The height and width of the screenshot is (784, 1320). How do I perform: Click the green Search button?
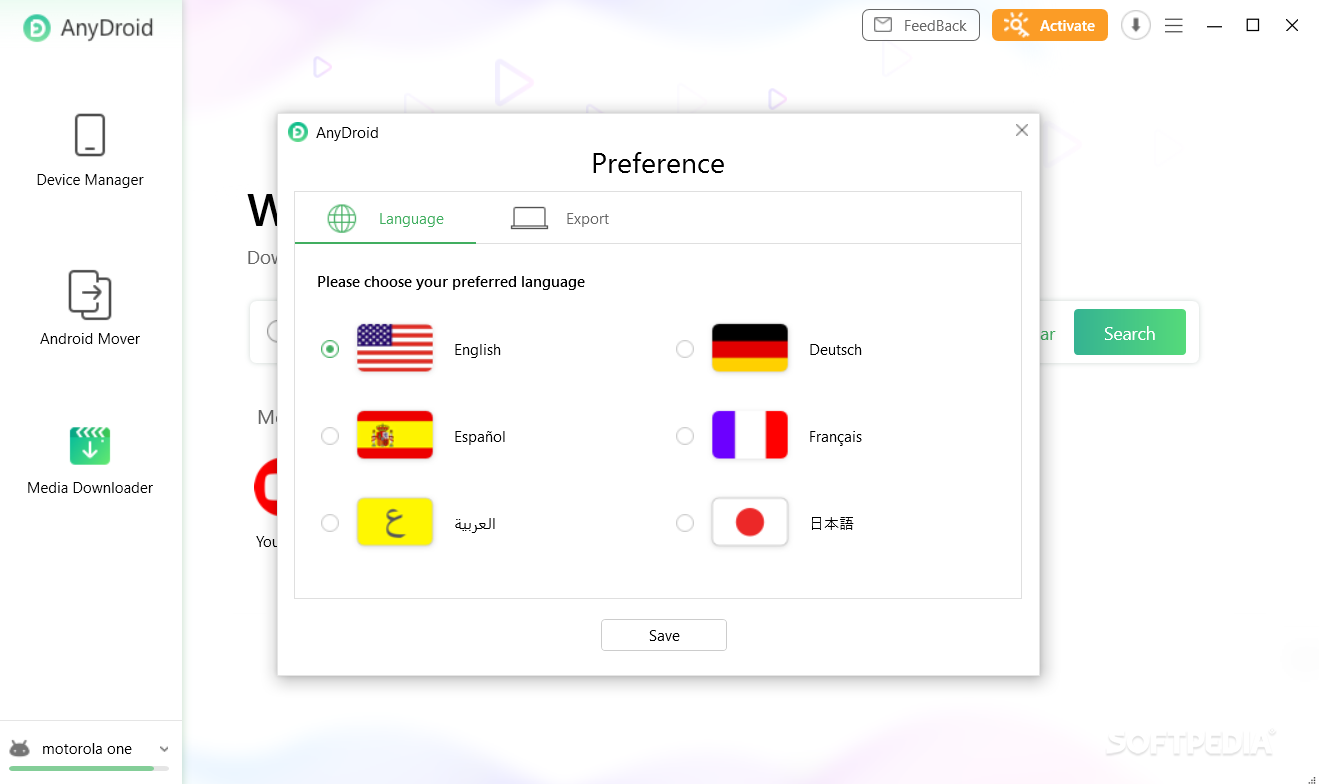pos(1130,333)
